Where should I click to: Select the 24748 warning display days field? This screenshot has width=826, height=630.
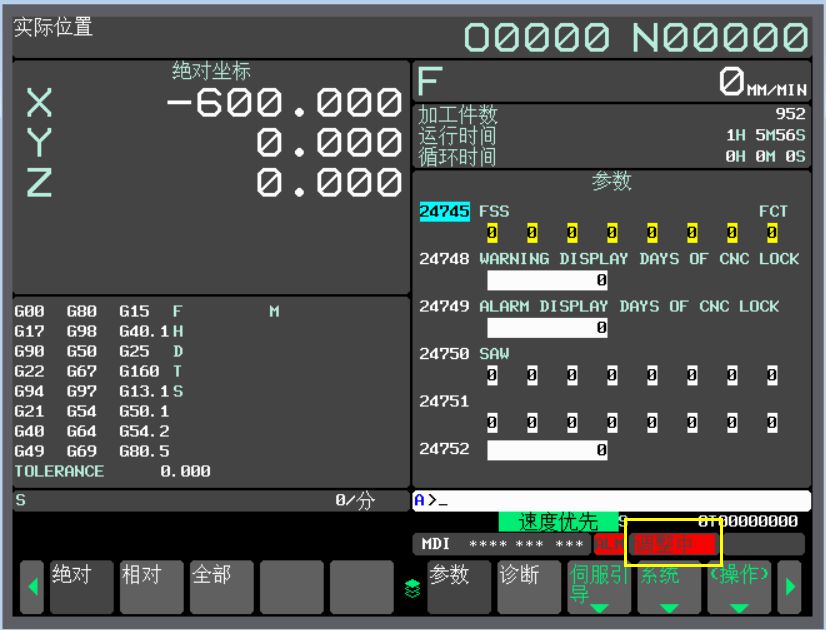(x=548, y=281)
